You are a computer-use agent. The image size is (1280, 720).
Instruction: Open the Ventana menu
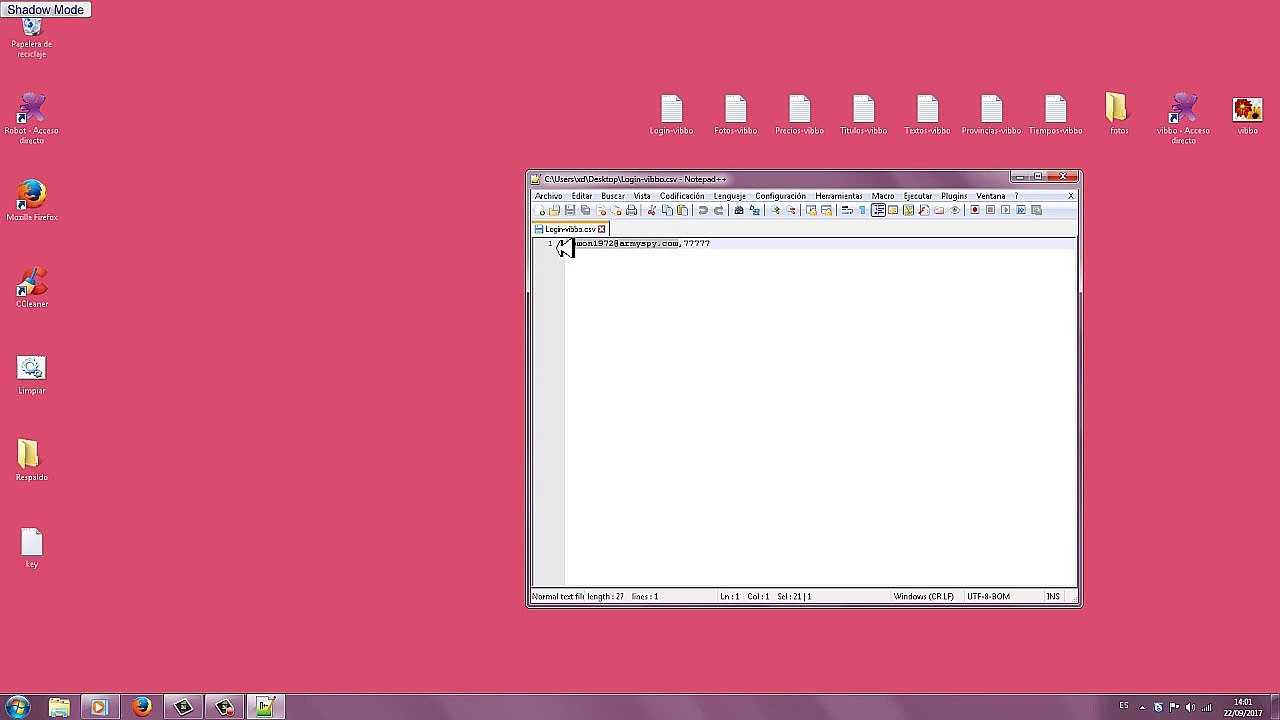click(991, 196)
